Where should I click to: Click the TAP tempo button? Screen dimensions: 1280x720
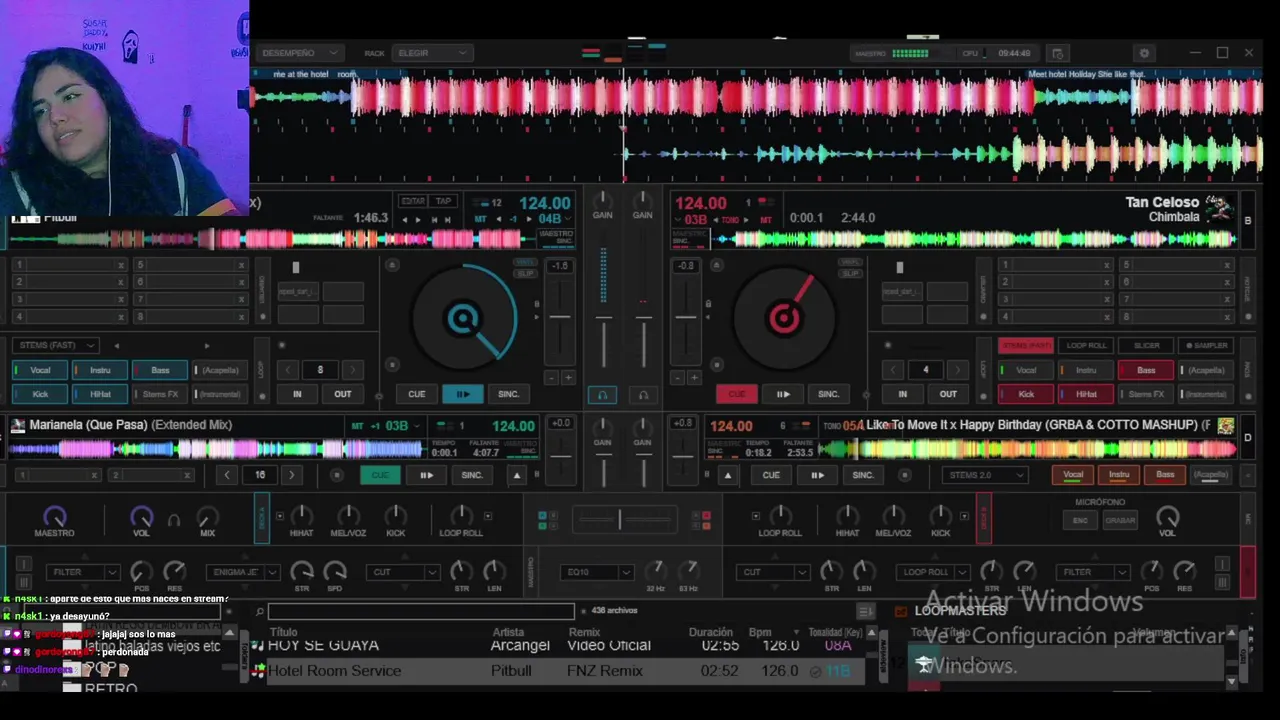[443, 201]
